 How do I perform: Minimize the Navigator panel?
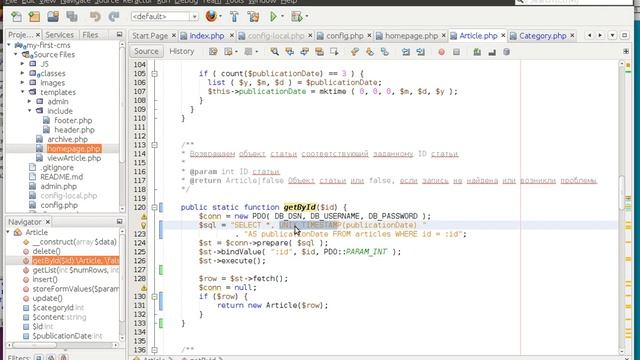[119, 222]
